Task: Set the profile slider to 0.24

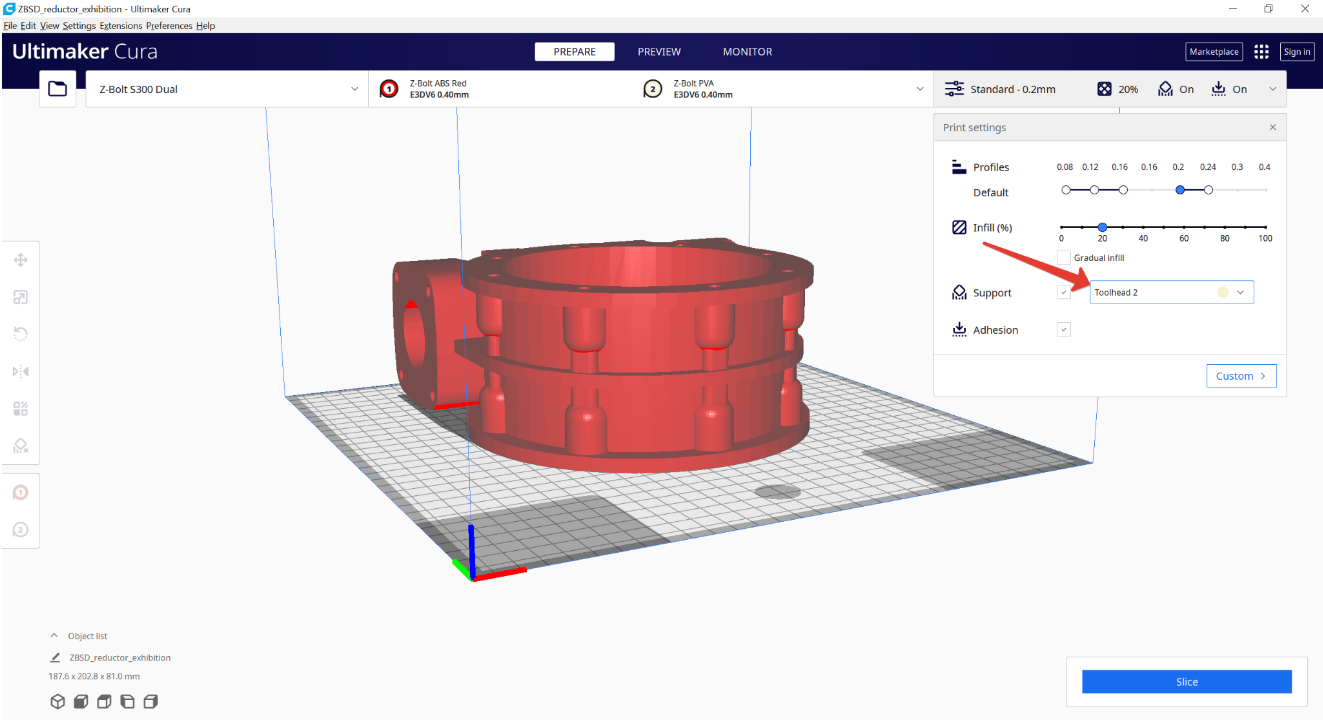Action: coord(1209,190)
